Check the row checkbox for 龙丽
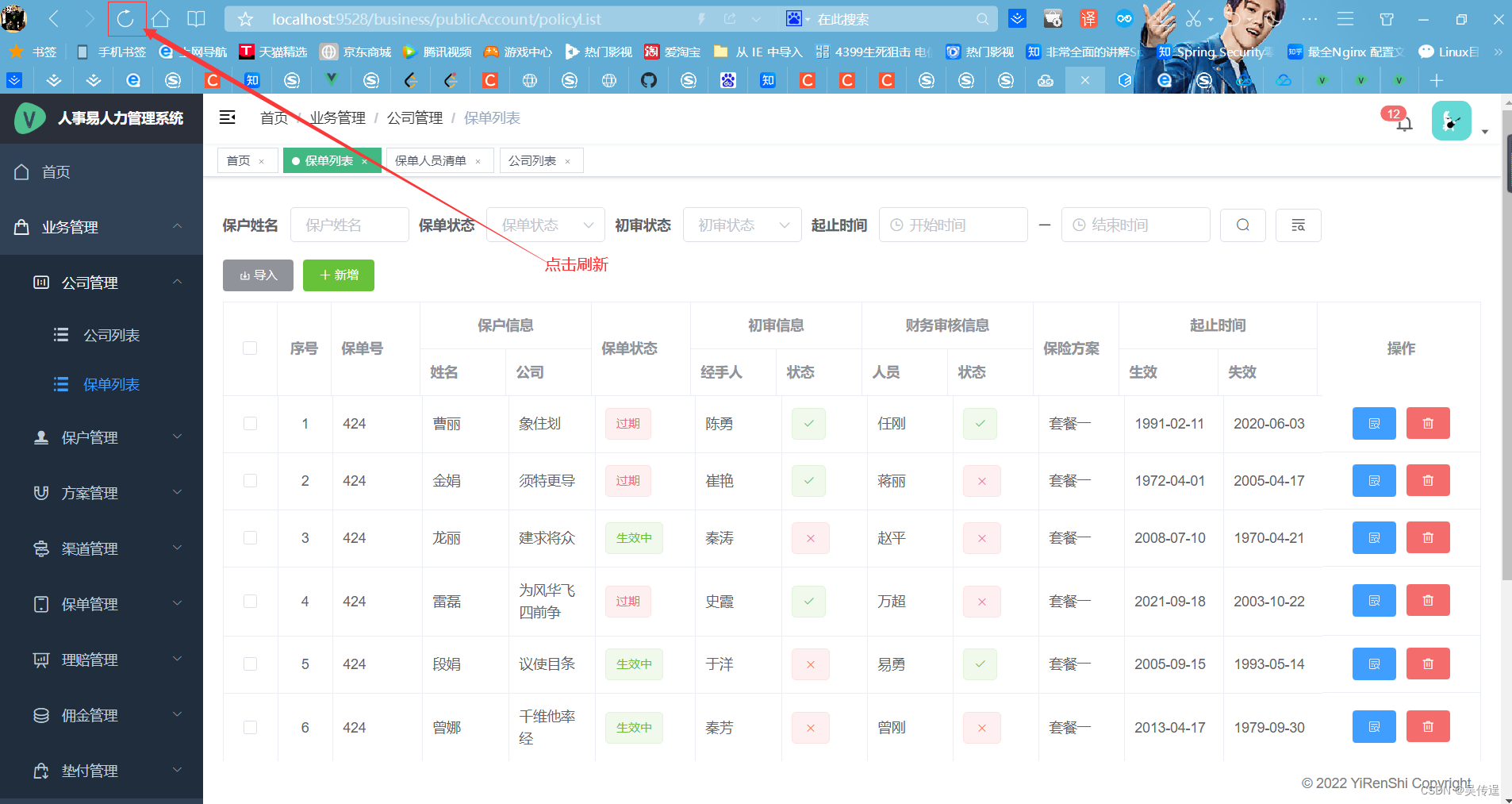 (x=250, y=537)
